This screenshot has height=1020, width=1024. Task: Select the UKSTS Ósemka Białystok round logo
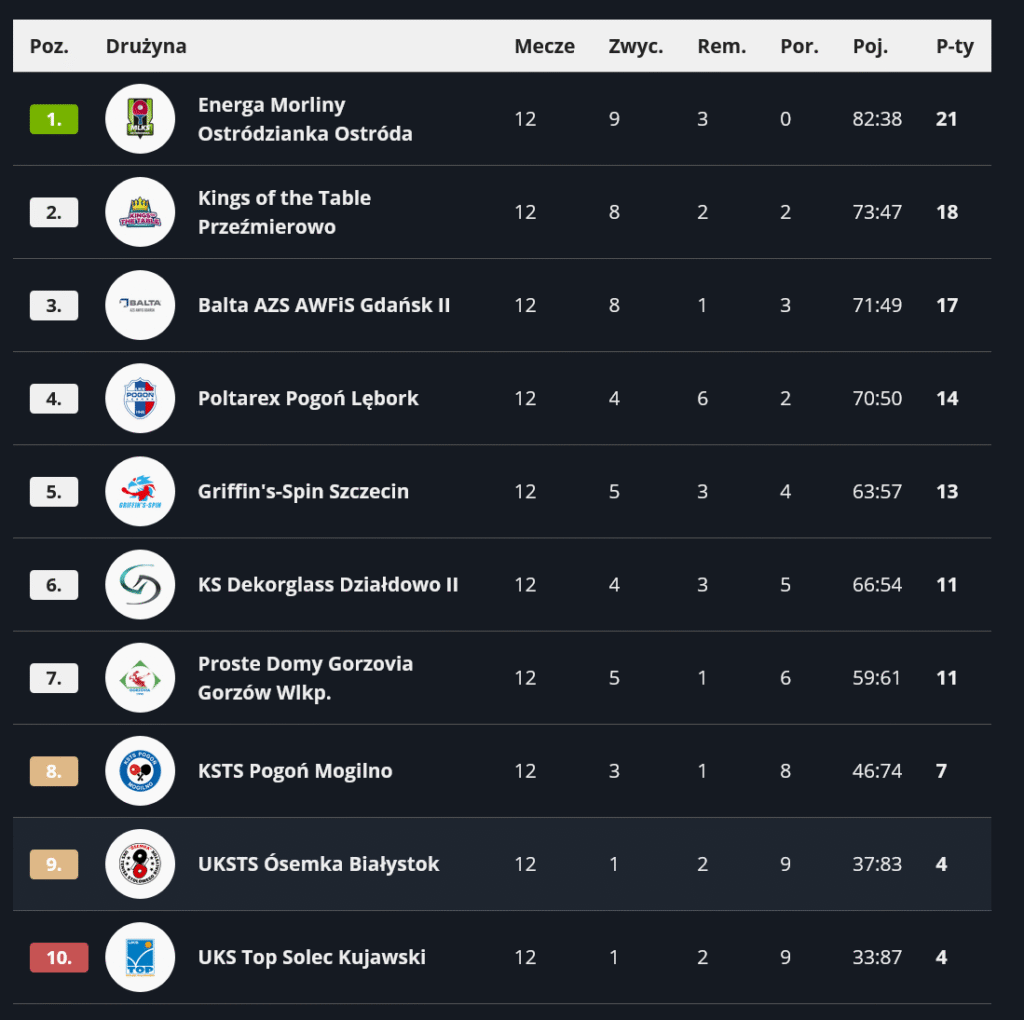[x=140, y=864]
